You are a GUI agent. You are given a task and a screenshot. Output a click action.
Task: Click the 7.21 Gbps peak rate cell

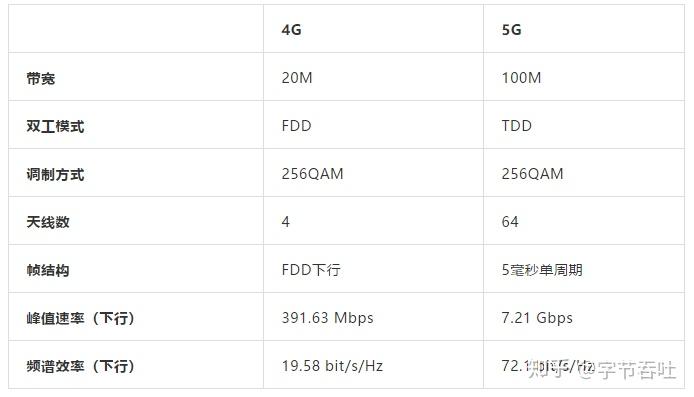tap(537, 318)
